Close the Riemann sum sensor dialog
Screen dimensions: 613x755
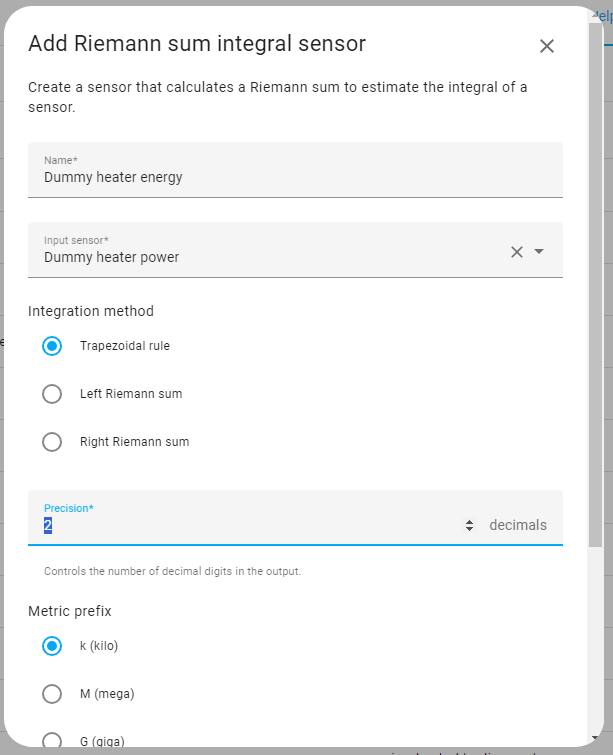coord(546,46)
